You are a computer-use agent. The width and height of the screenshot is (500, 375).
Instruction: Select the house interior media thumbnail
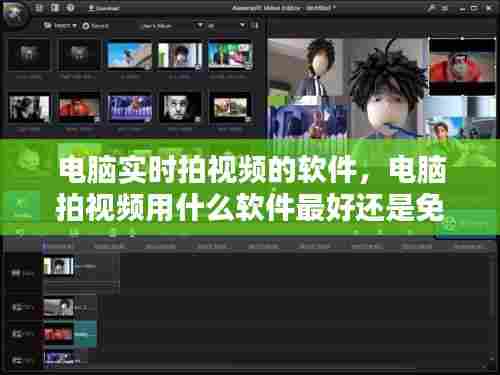point(230,108)
